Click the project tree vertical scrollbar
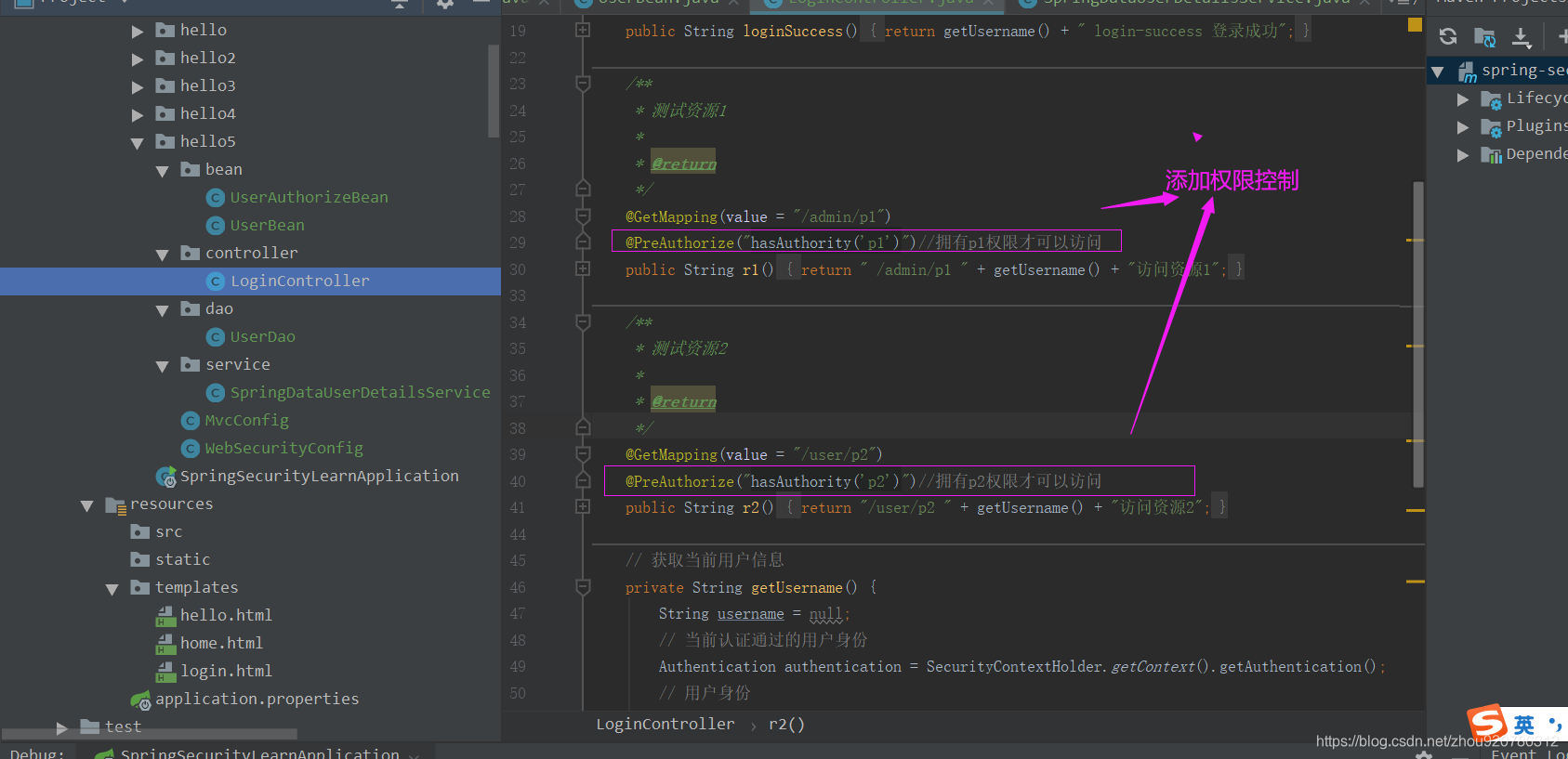 click(x=494, y=91)
